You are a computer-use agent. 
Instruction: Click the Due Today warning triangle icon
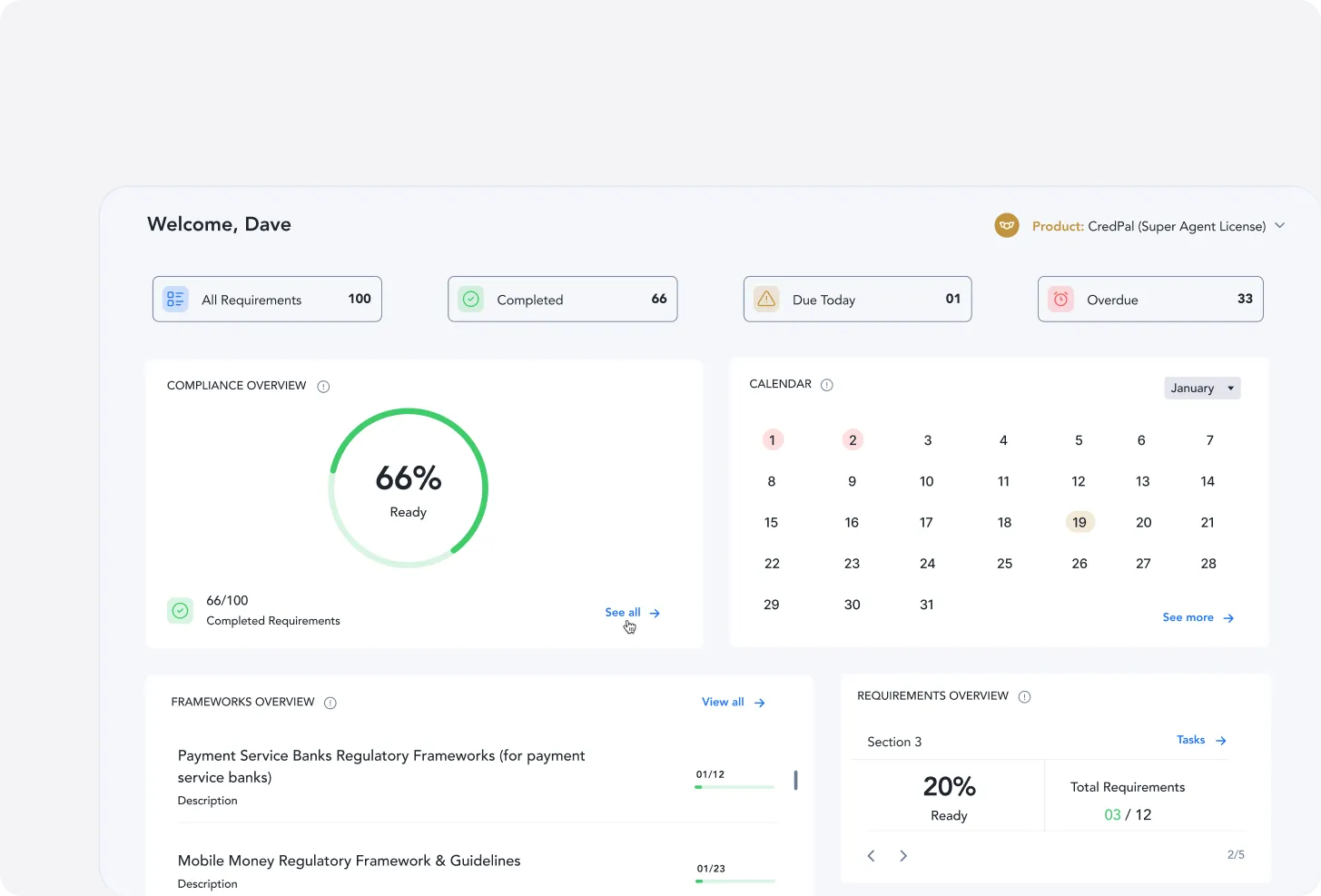pyautogui.click(x=767, y=299)
